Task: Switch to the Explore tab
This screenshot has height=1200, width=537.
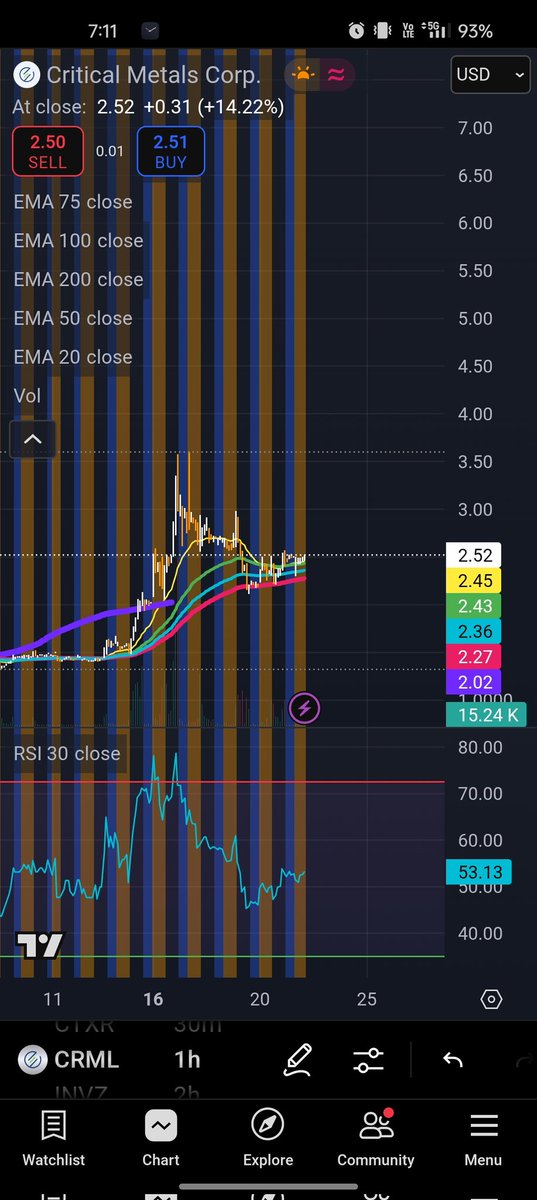Action: click(268, 1140)
